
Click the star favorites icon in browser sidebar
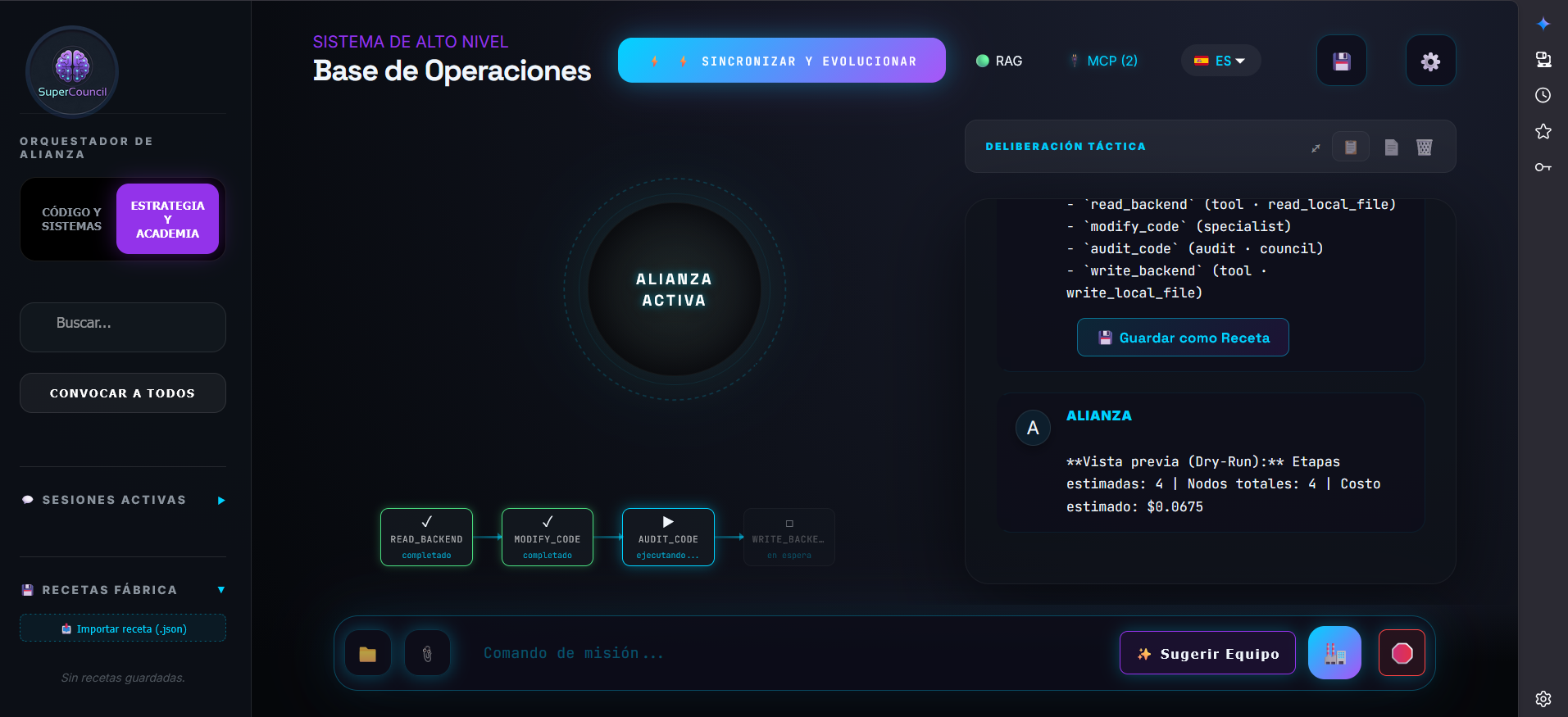click(1543, 131)
